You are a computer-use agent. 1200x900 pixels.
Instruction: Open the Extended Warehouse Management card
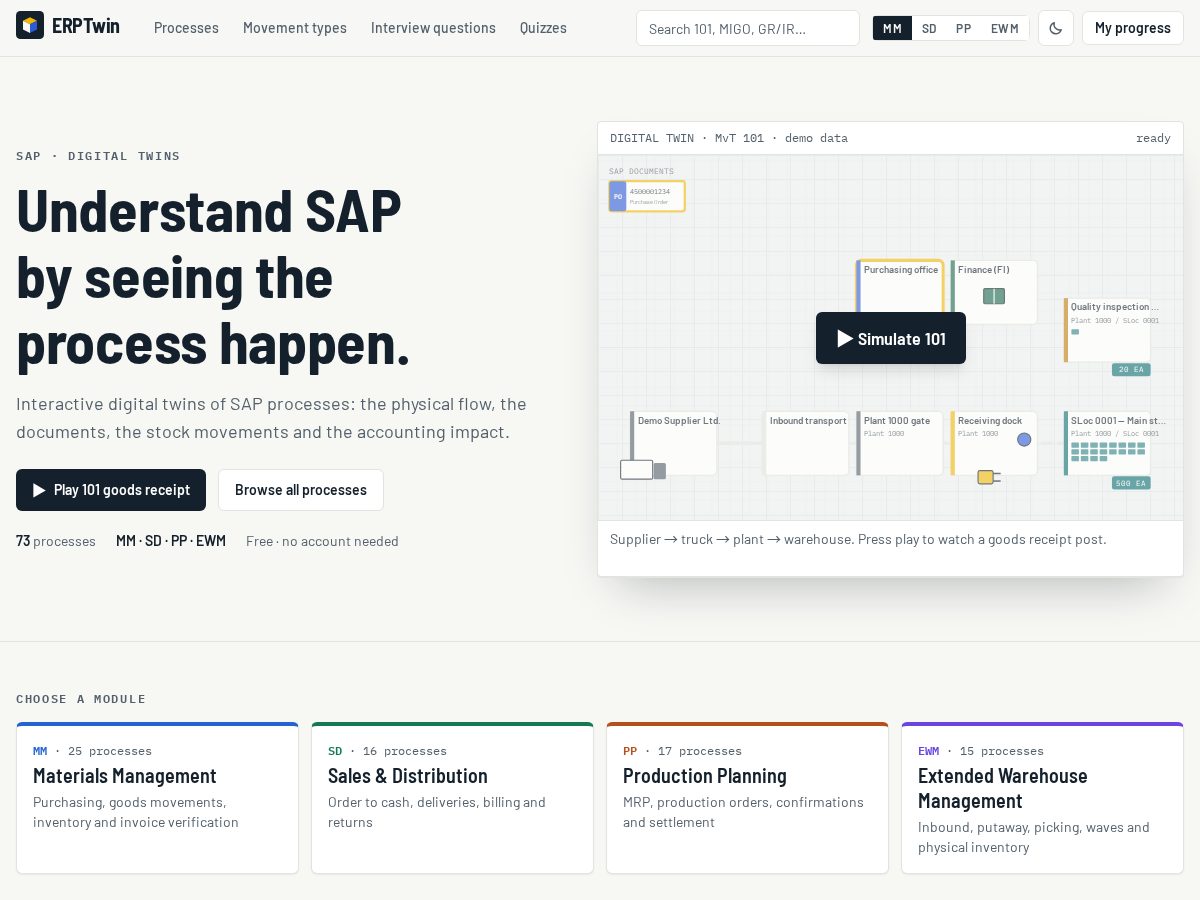(1042, 798)
